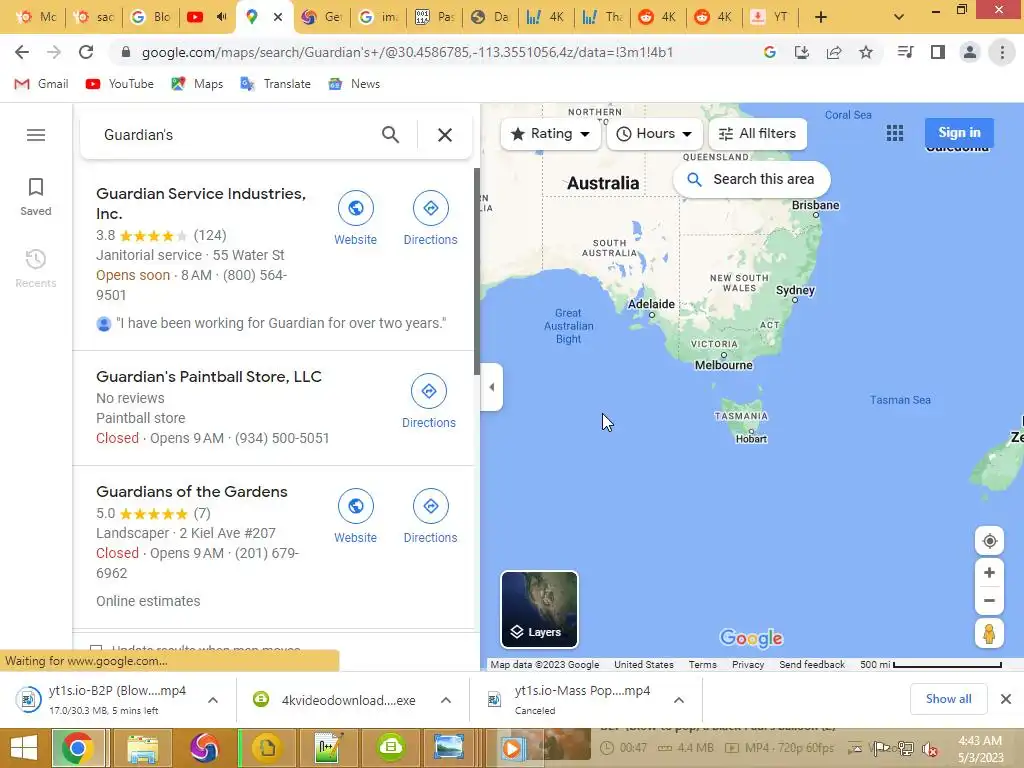The image size is (1024, 768).
Task: Collapse the side results panel
Action: point(492,387)
